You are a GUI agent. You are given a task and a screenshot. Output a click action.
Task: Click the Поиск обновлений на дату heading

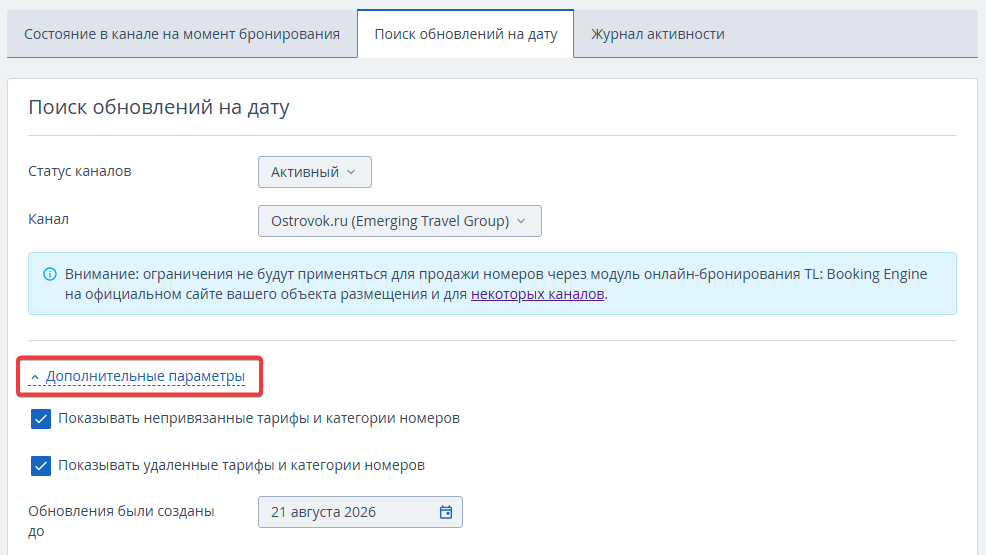(x=159, y=107)
